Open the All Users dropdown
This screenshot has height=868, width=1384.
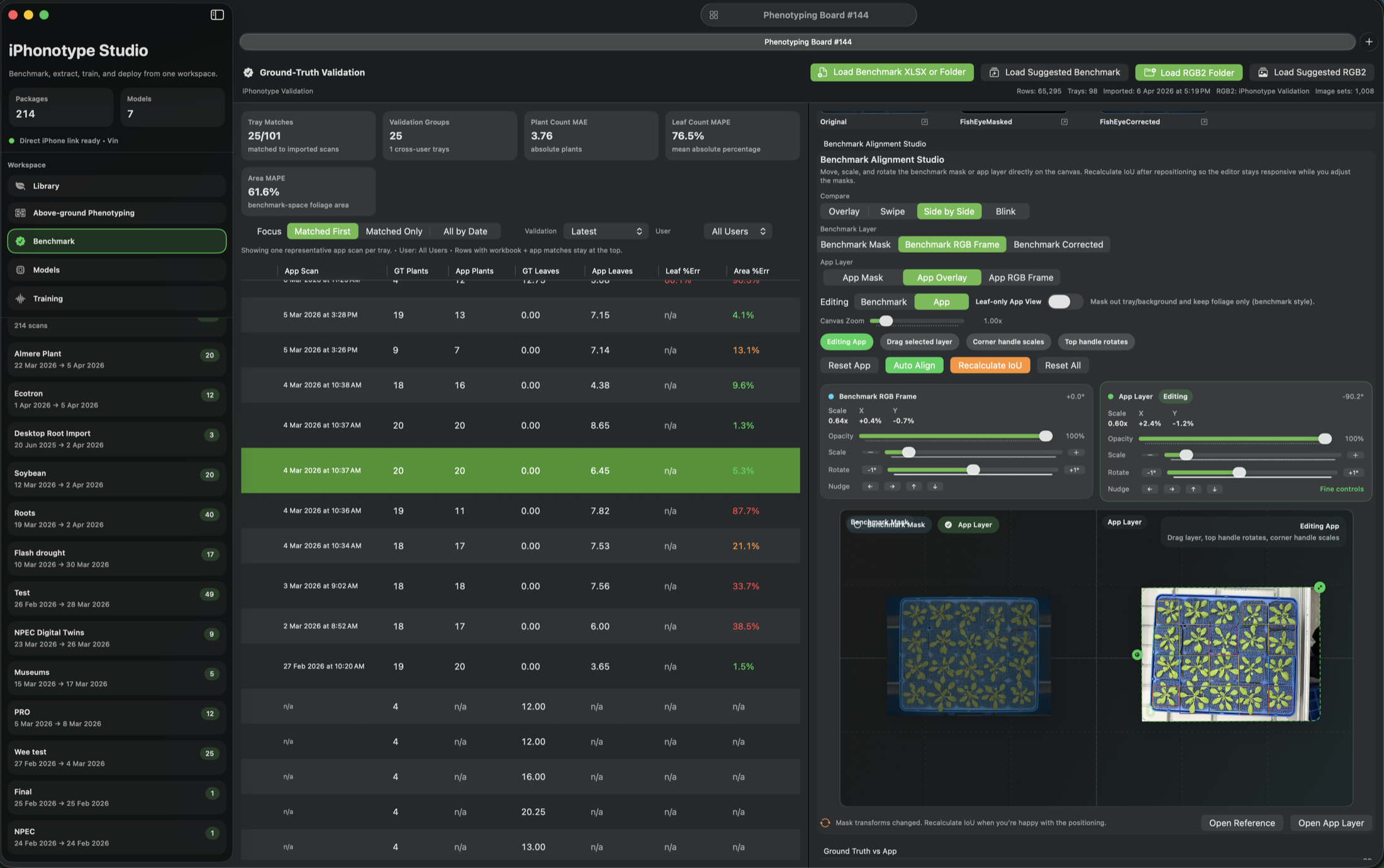pyautogui.click(x=737, y=231)
